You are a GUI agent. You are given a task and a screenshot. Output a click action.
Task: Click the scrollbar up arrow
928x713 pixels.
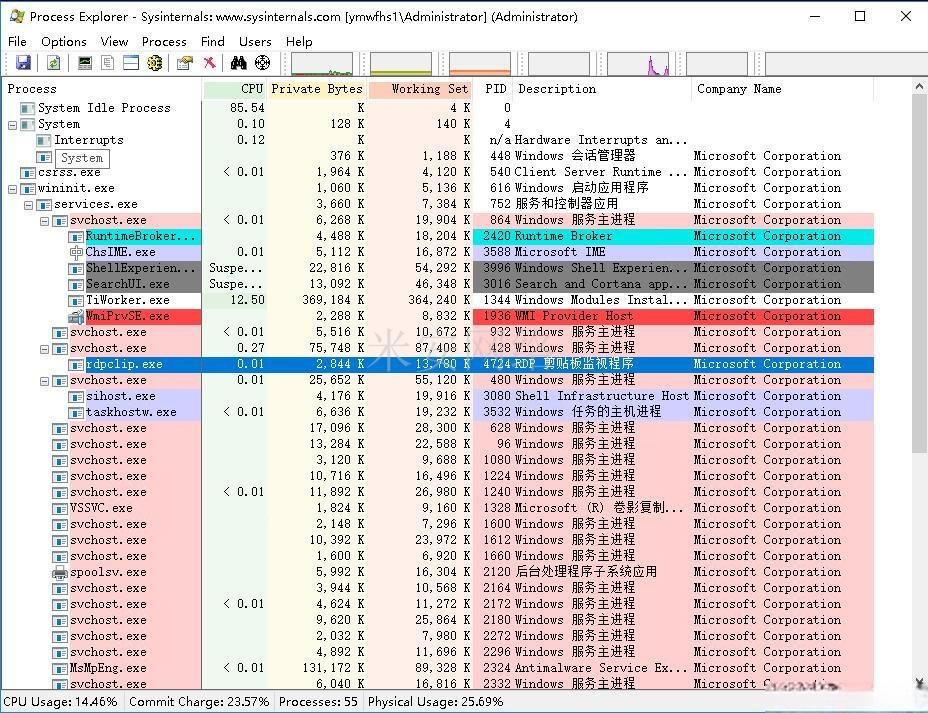click(x=919, y=87)
